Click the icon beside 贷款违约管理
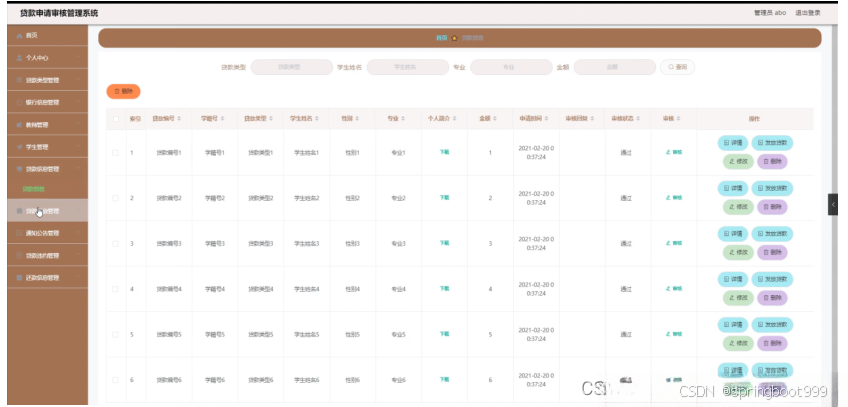Image resolution: width=848 pixels, height=407 pixels. click(x=19, y=255)
